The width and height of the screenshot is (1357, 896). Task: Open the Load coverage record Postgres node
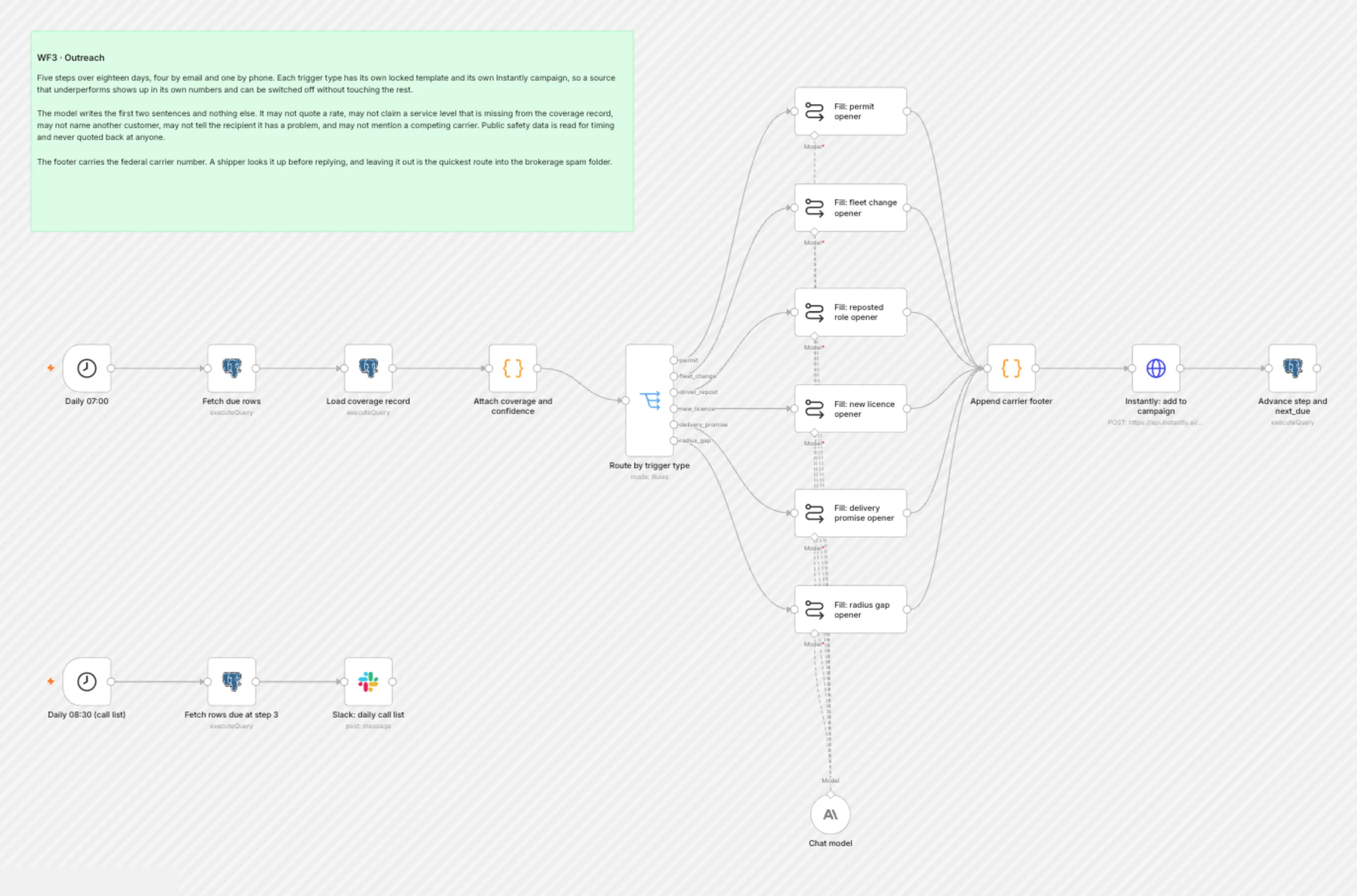tap(368, 368)
